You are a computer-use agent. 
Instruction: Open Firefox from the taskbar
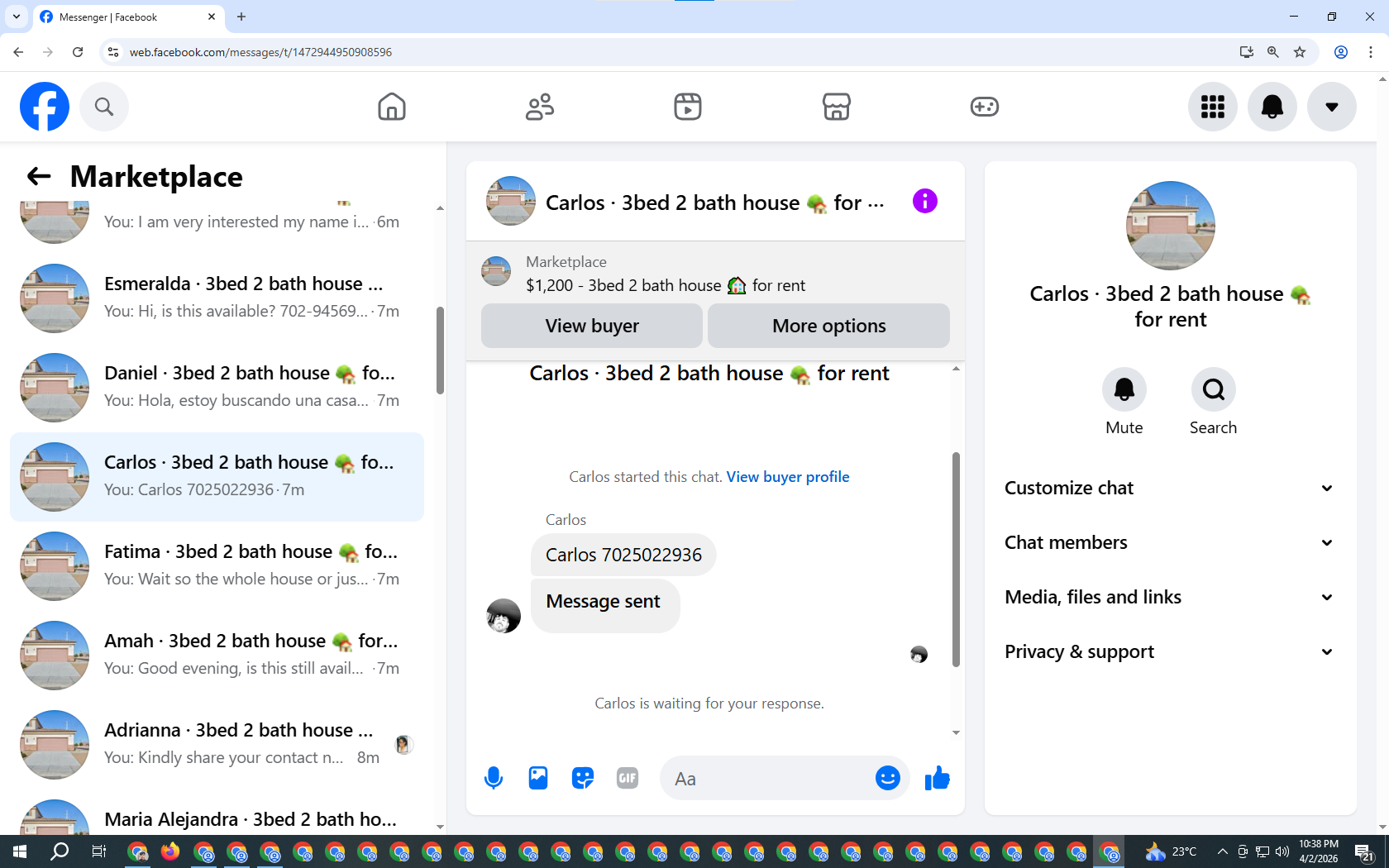170,851
